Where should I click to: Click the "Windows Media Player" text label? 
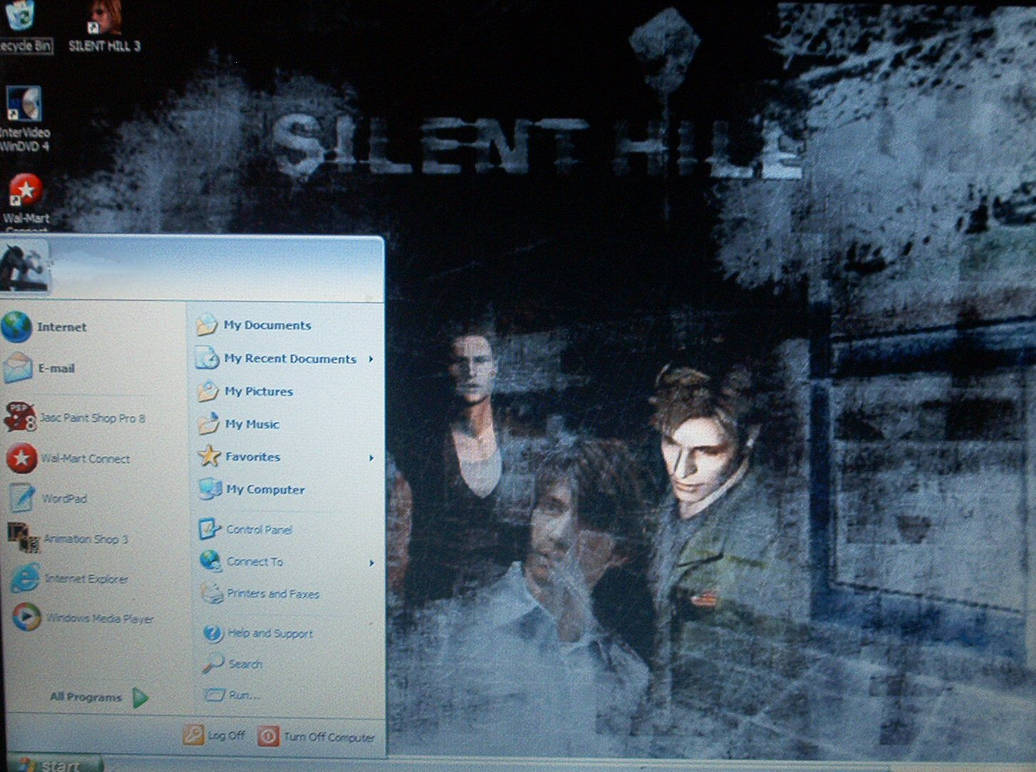pyautogui.click(x=100, y=619)
